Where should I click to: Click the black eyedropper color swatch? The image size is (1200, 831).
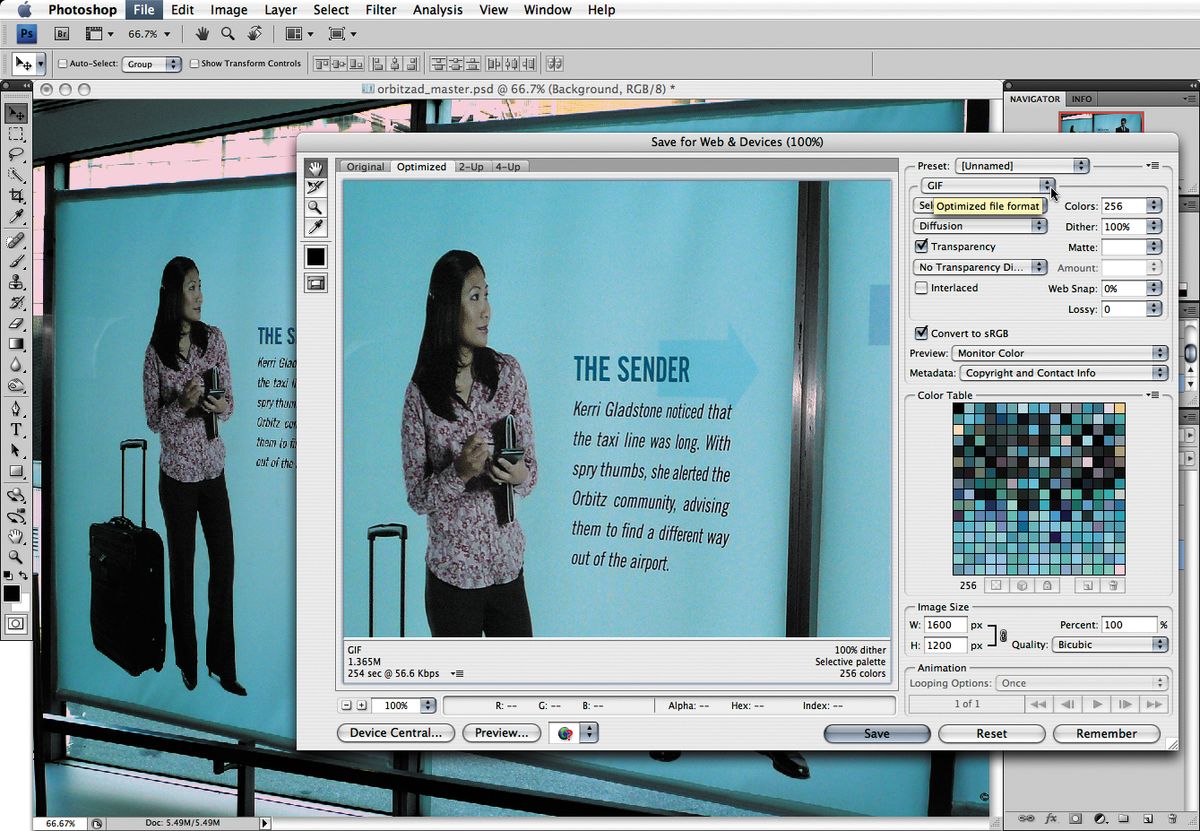point(316,257)
